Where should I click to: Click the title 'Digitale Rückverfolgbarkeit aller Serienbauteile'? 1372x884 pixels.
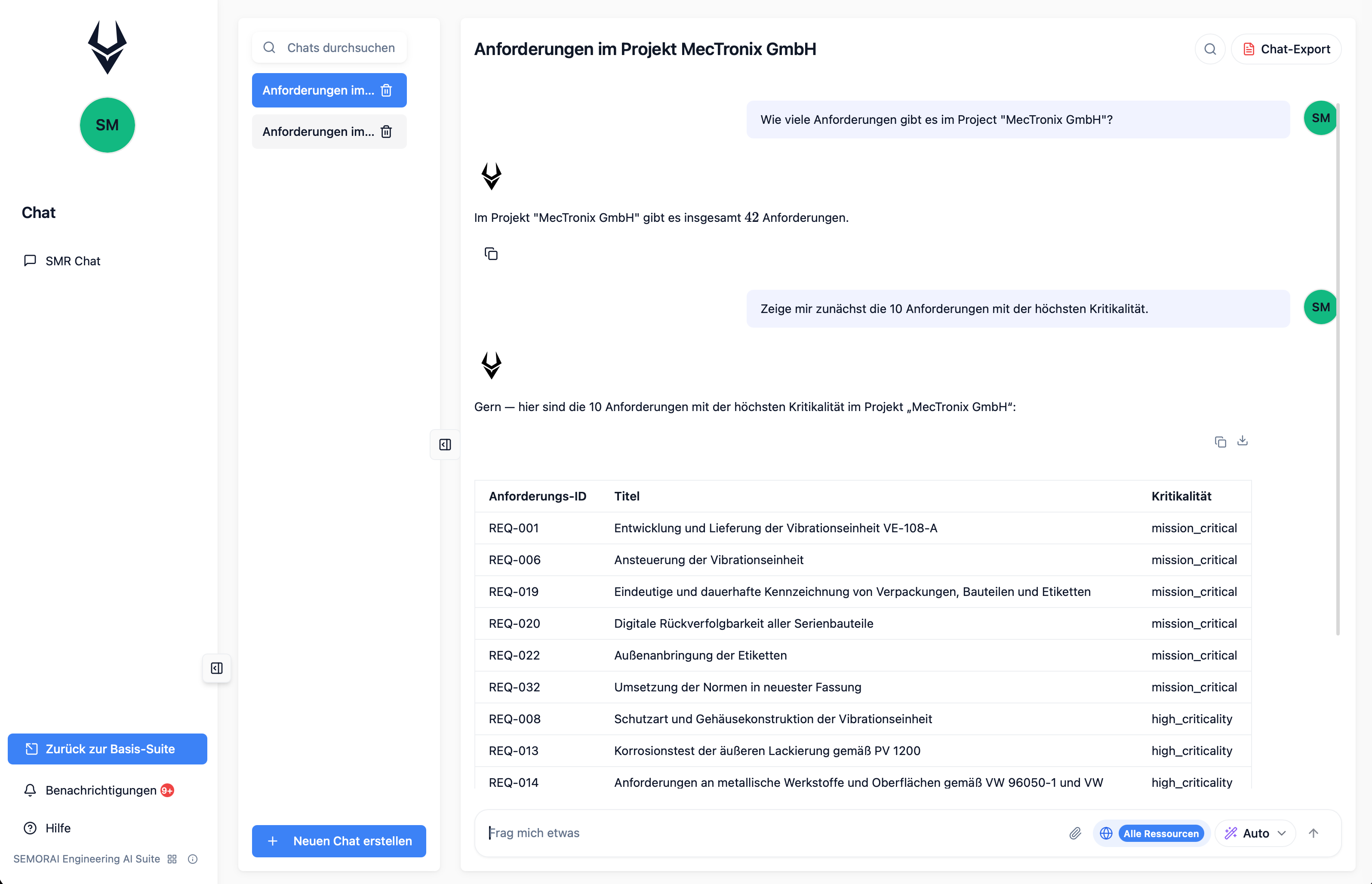pyautogui.click(x=743, y=624)
